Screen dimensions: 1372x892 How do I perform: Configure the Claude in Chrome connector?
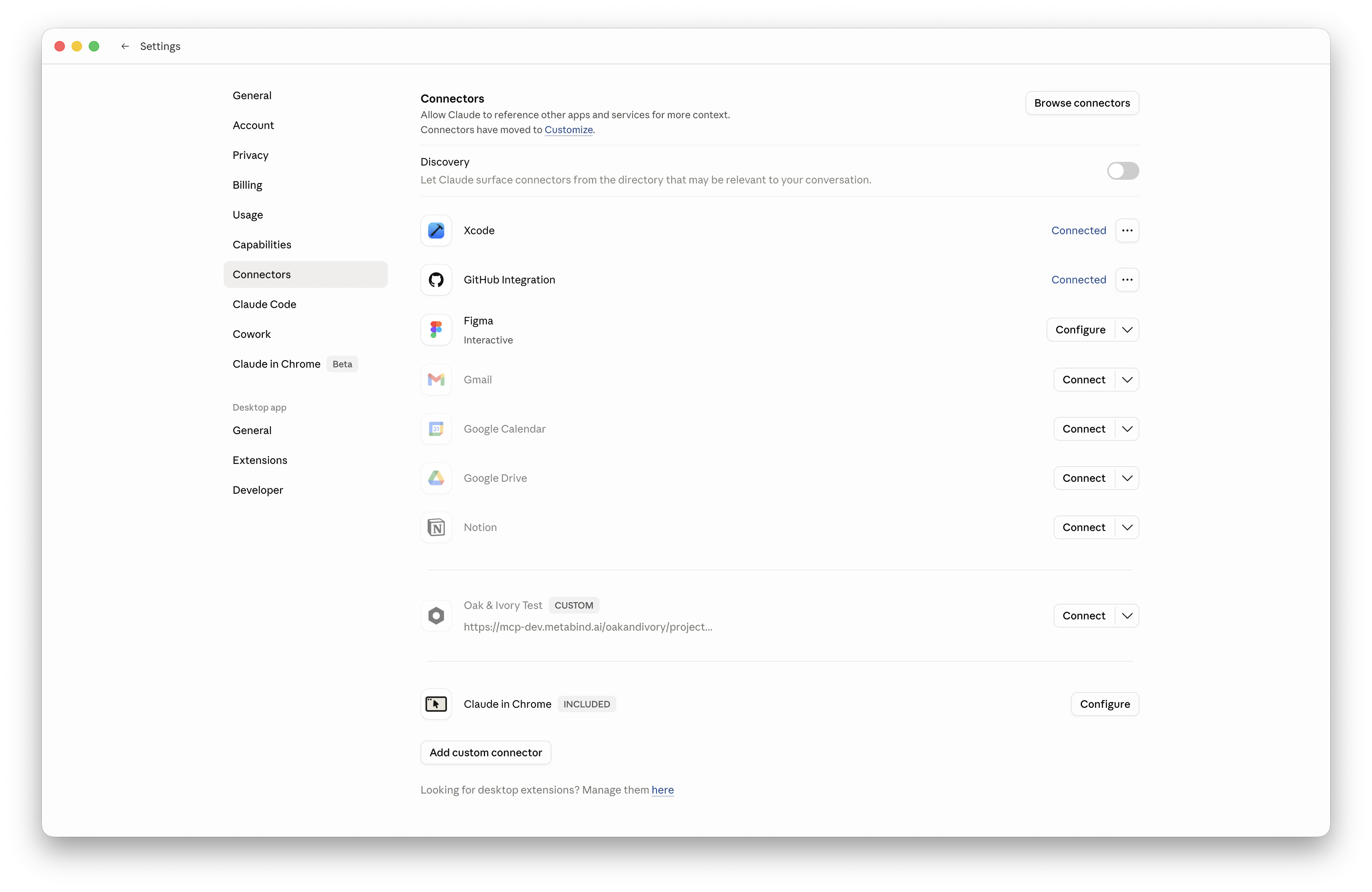tap(1105, 704)
